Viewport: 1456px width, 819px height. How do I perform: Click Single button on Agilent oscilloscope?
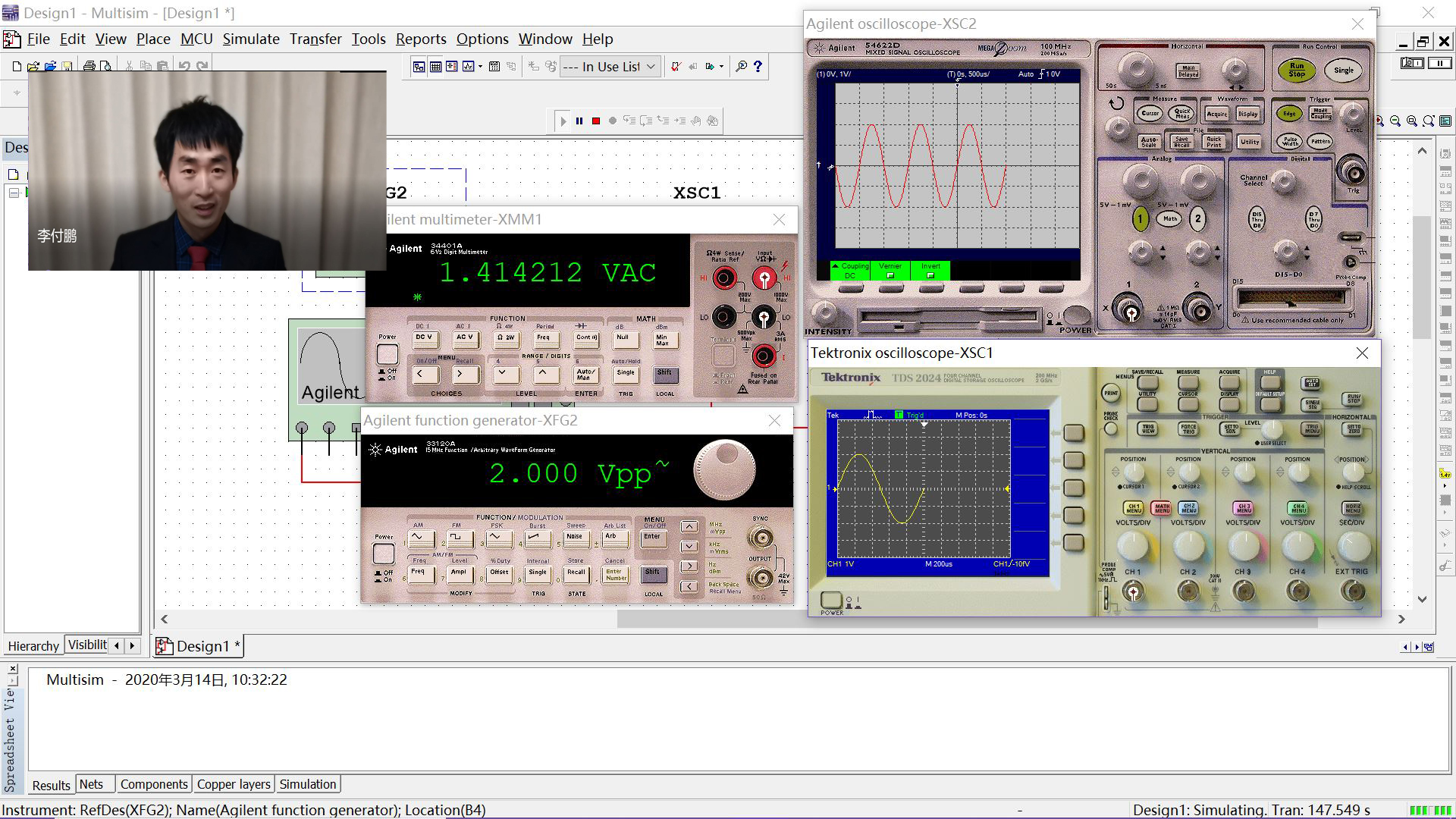1344,70
